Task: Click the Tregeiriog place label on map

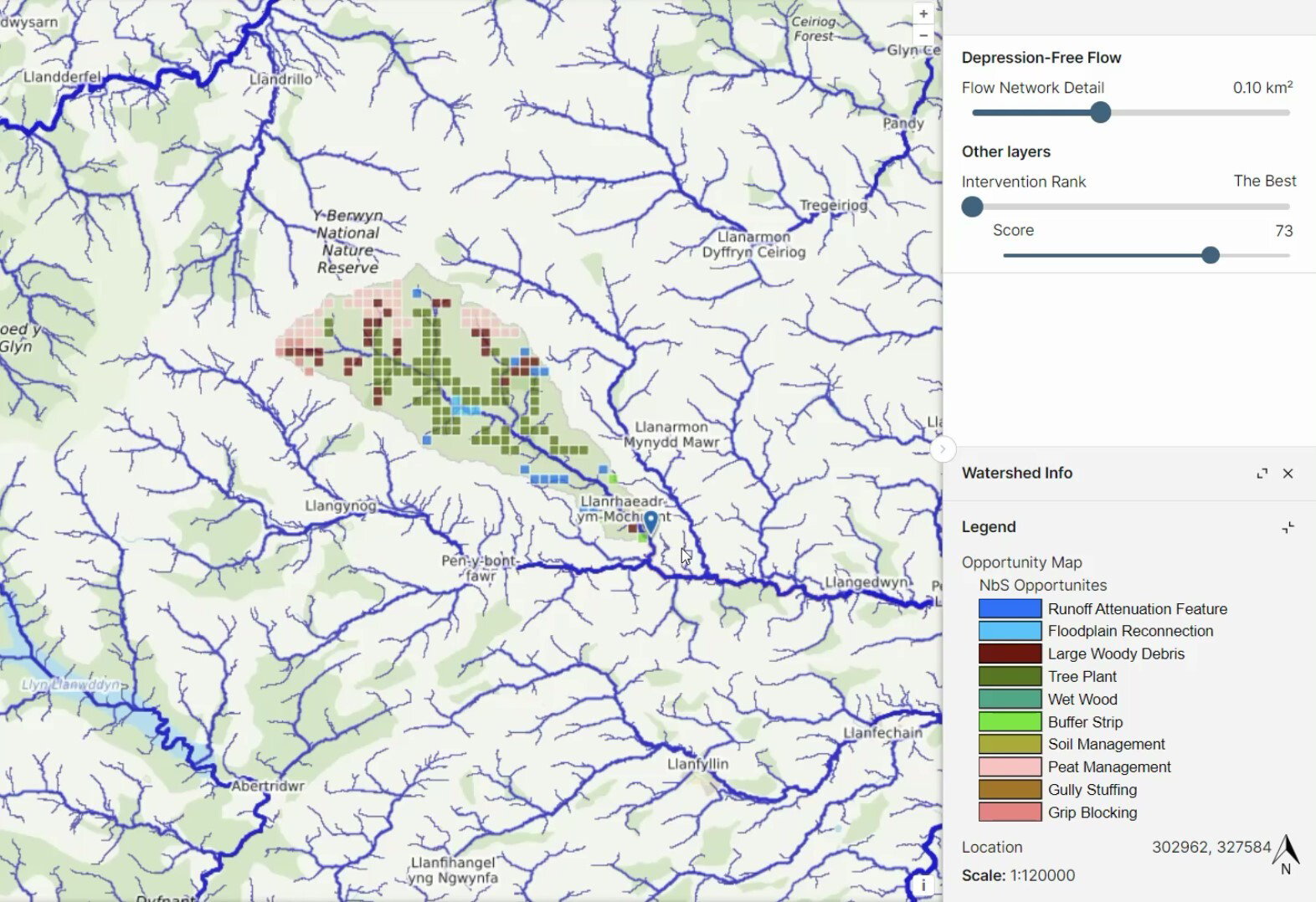Action: click(x=833, y=205)
